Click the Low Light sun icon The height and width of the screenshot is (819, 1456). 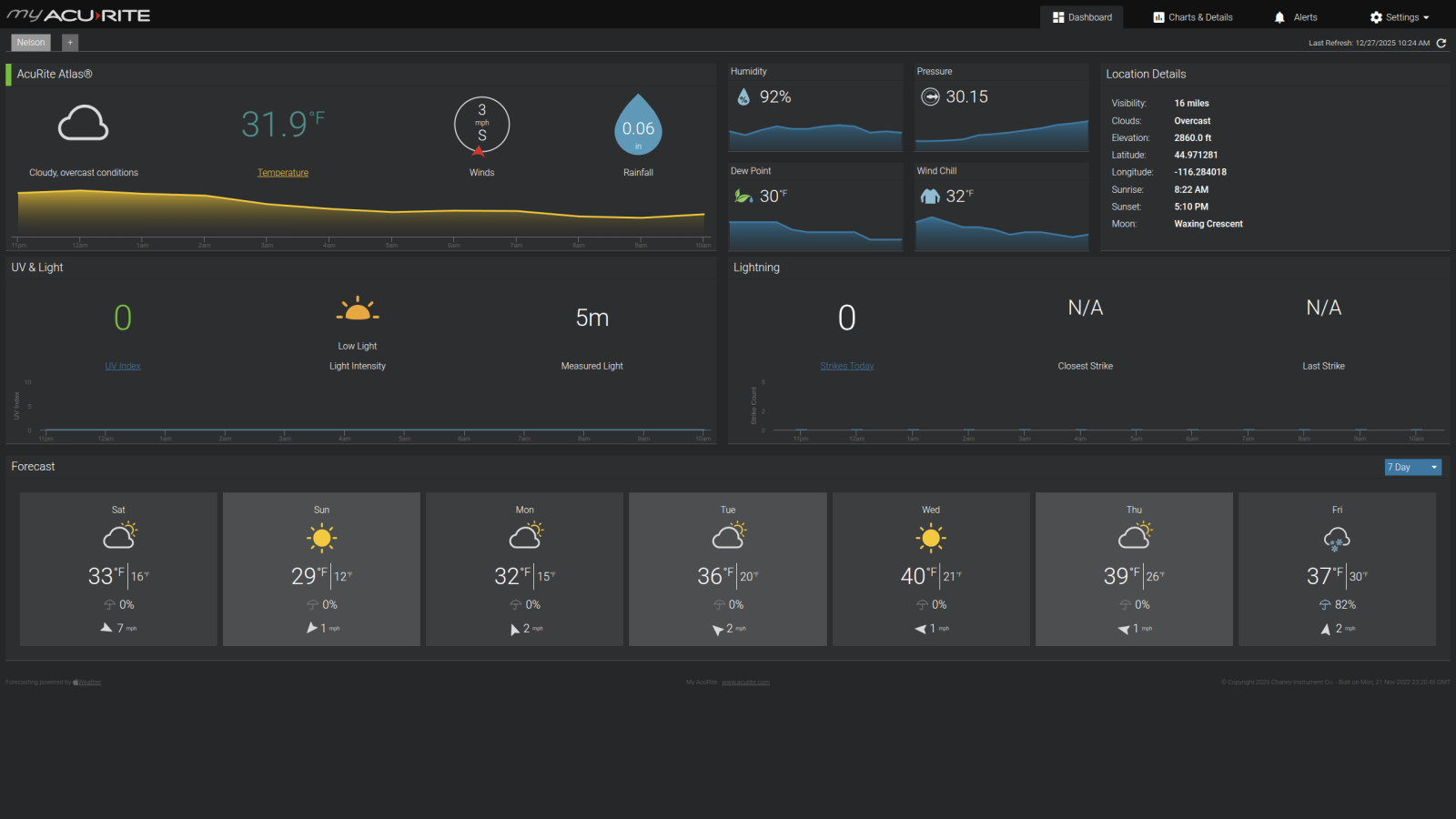point(358,310)
